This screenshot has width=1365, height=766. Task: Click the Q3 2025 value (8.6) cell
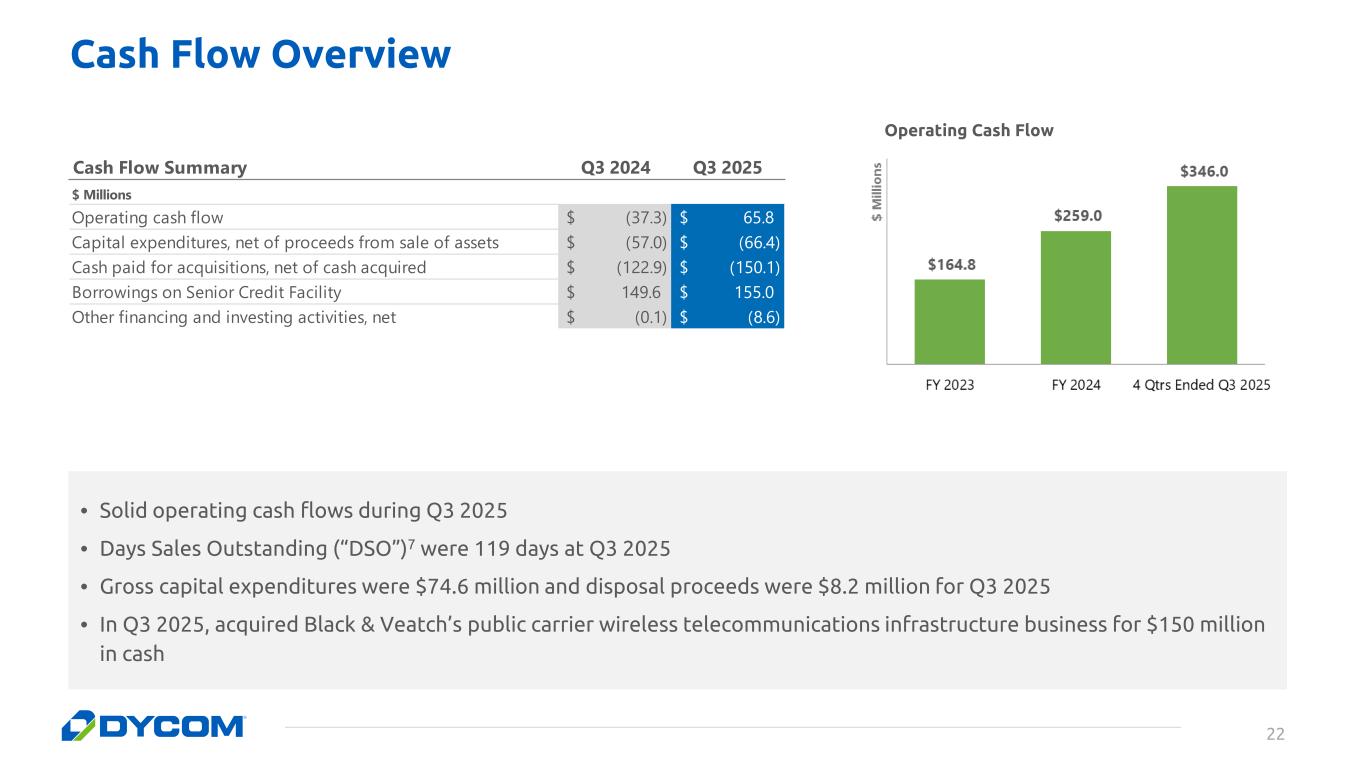pyautogui.click(x=727, y=317)
